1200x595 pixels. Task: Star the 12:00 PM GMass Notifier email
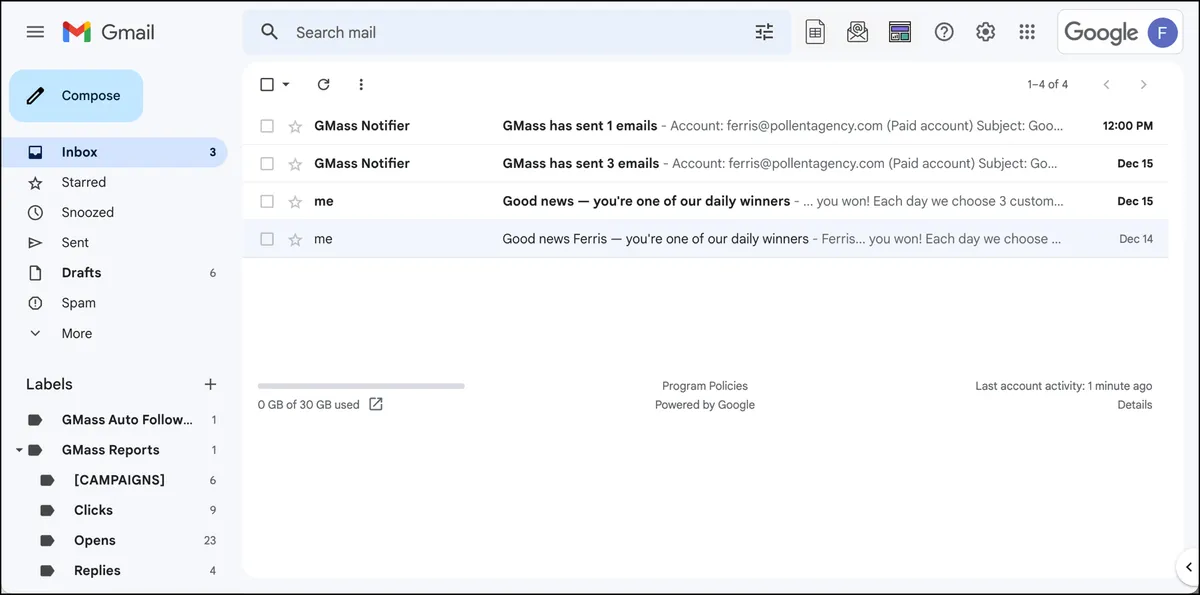tap(295, 126)
